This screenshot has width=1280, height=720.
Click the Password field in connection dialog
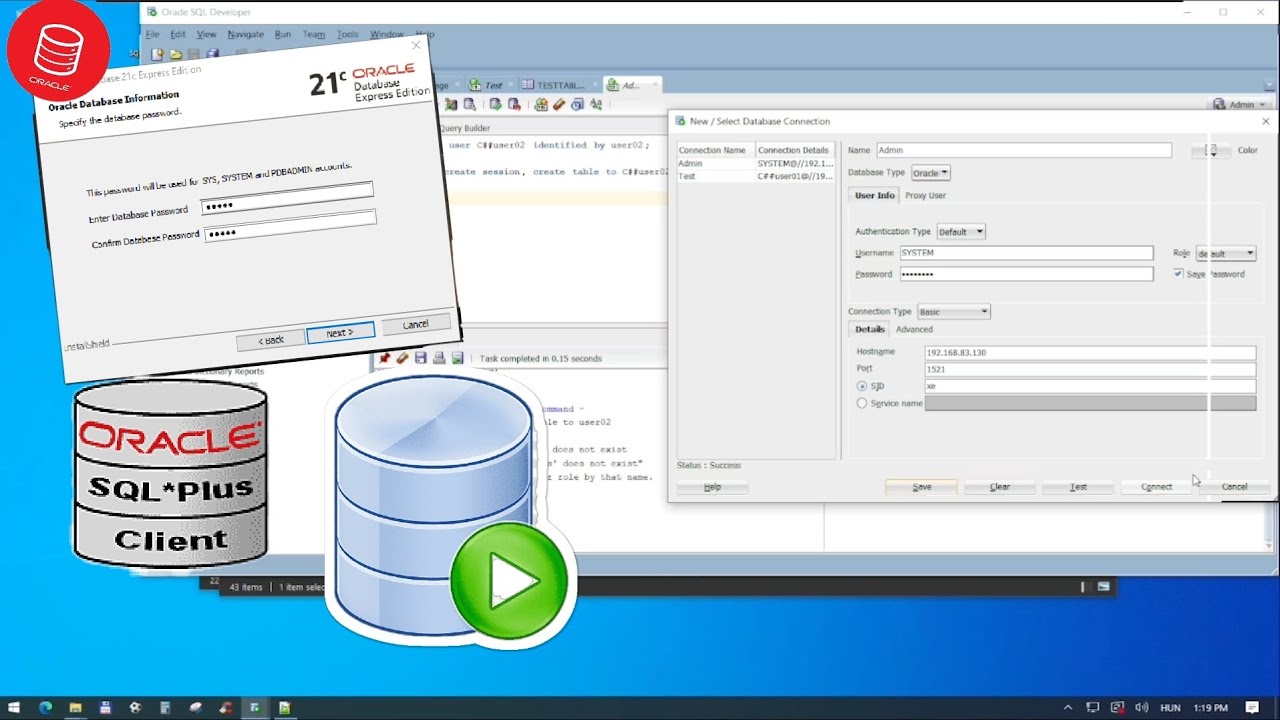[x=1026, y=274]
